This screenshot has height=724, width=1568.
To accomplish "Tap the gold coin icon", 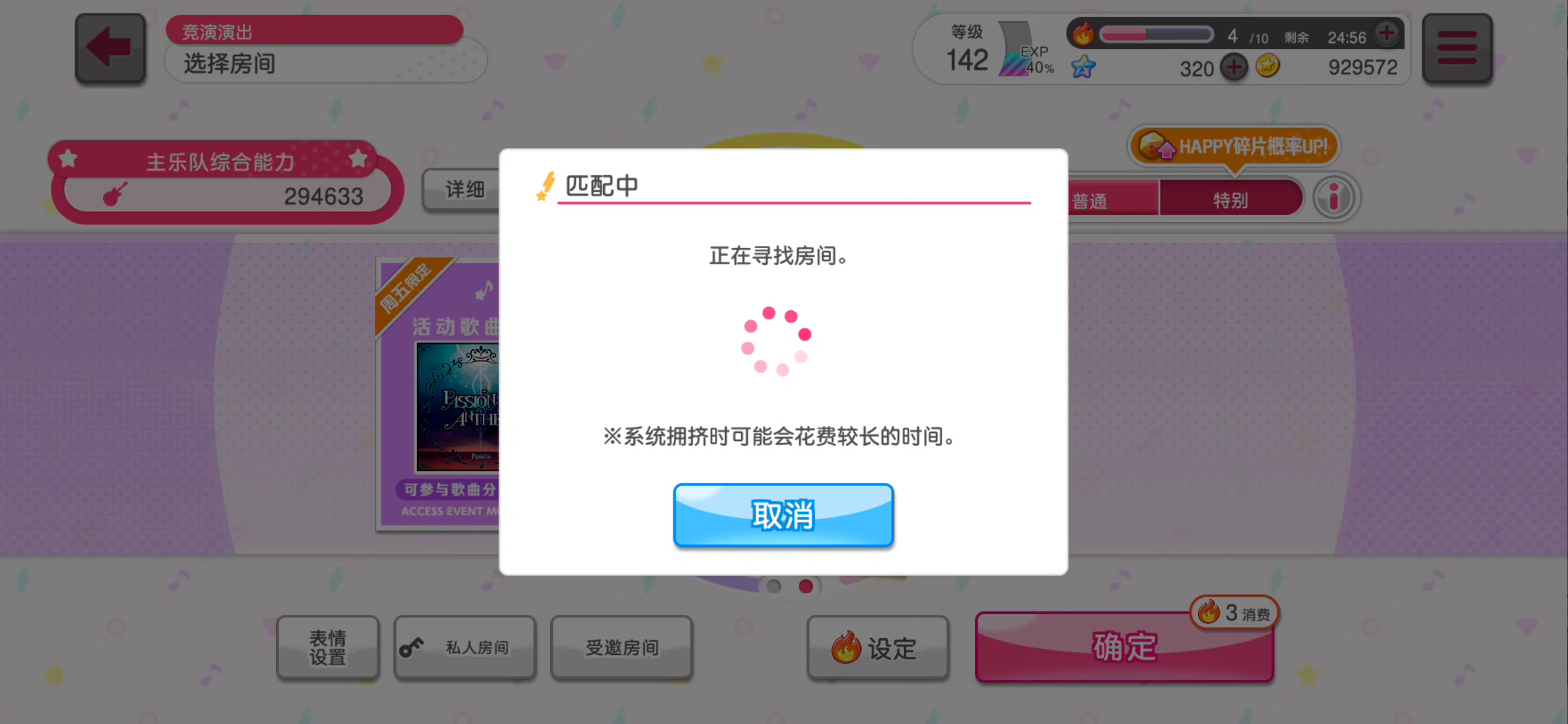I will click(x=1268, y=66).
